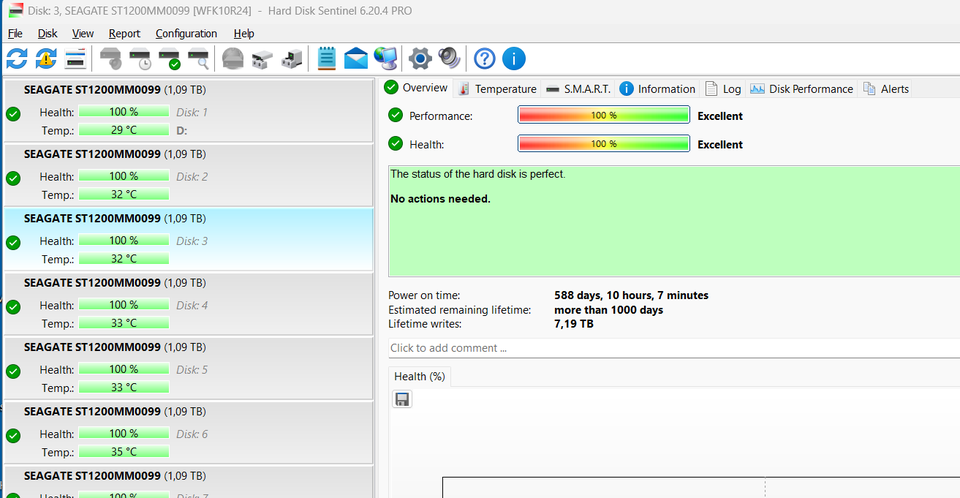Image resolution: width=960 pixels, height=498 pixels.
Task: Open the Help menu
Action: pos(244,34)
